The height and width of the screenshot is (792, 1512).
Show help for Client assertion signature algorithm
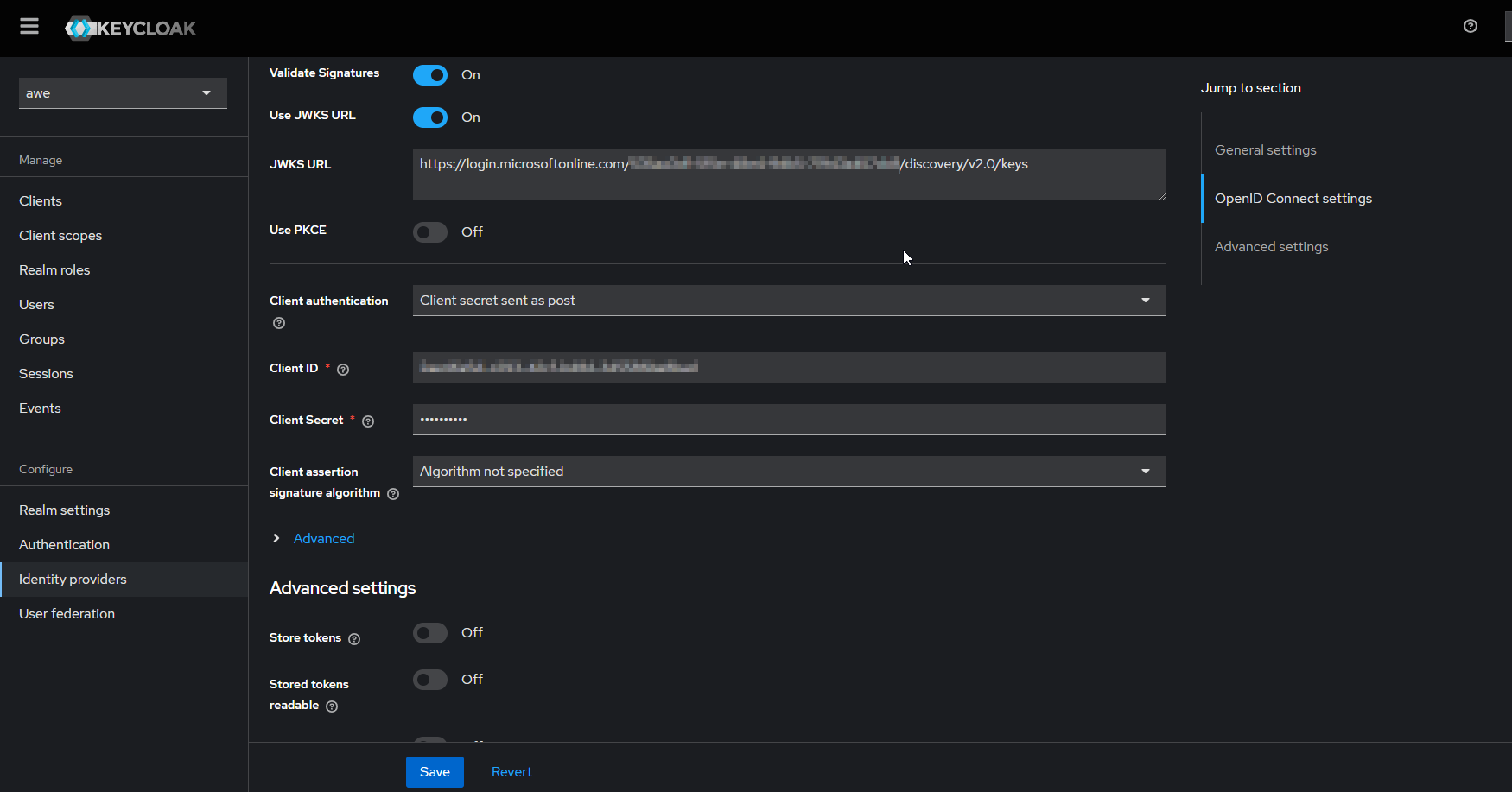tap(393, 494)
